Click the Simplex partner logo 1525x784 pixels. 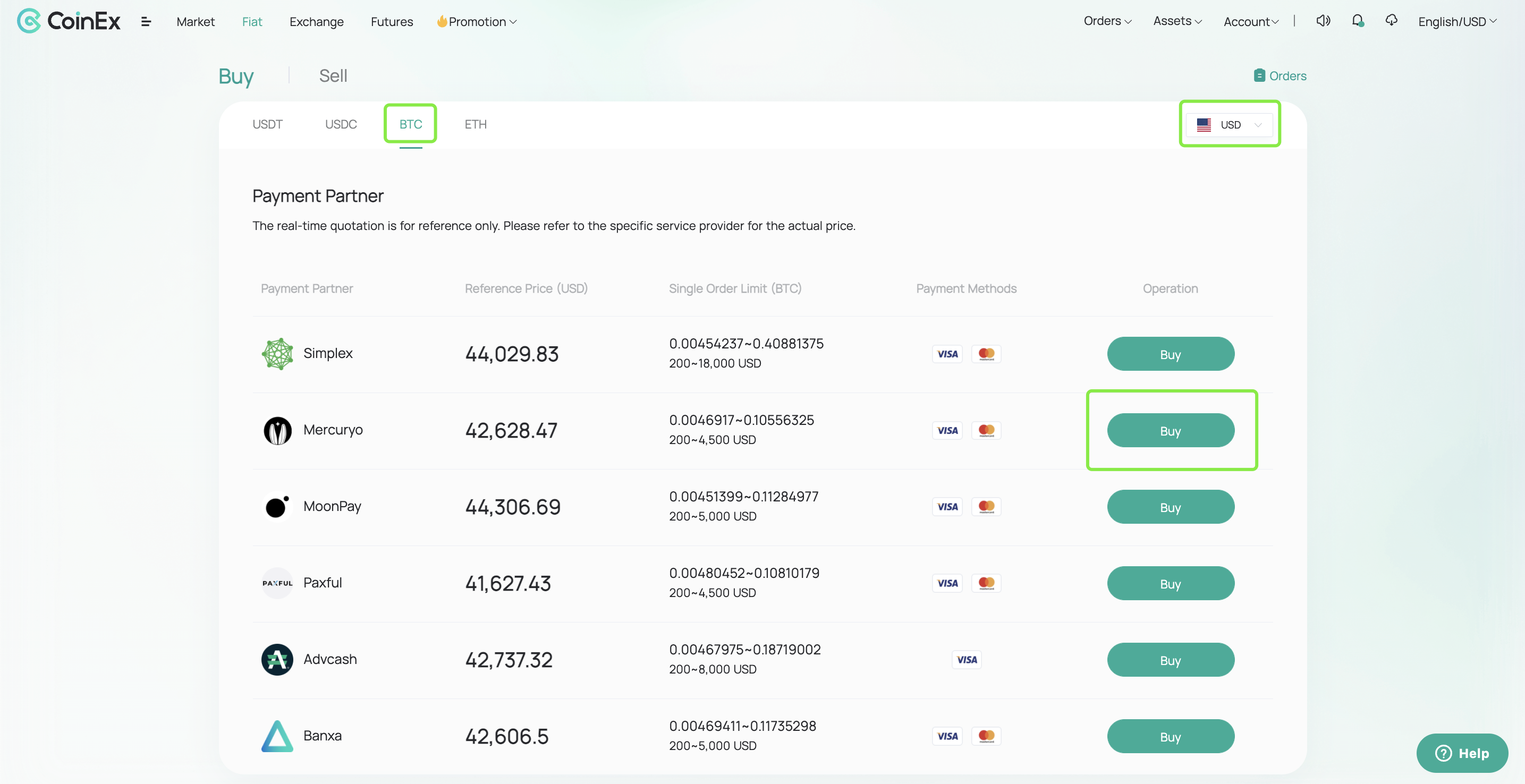(x=277, y=354)
